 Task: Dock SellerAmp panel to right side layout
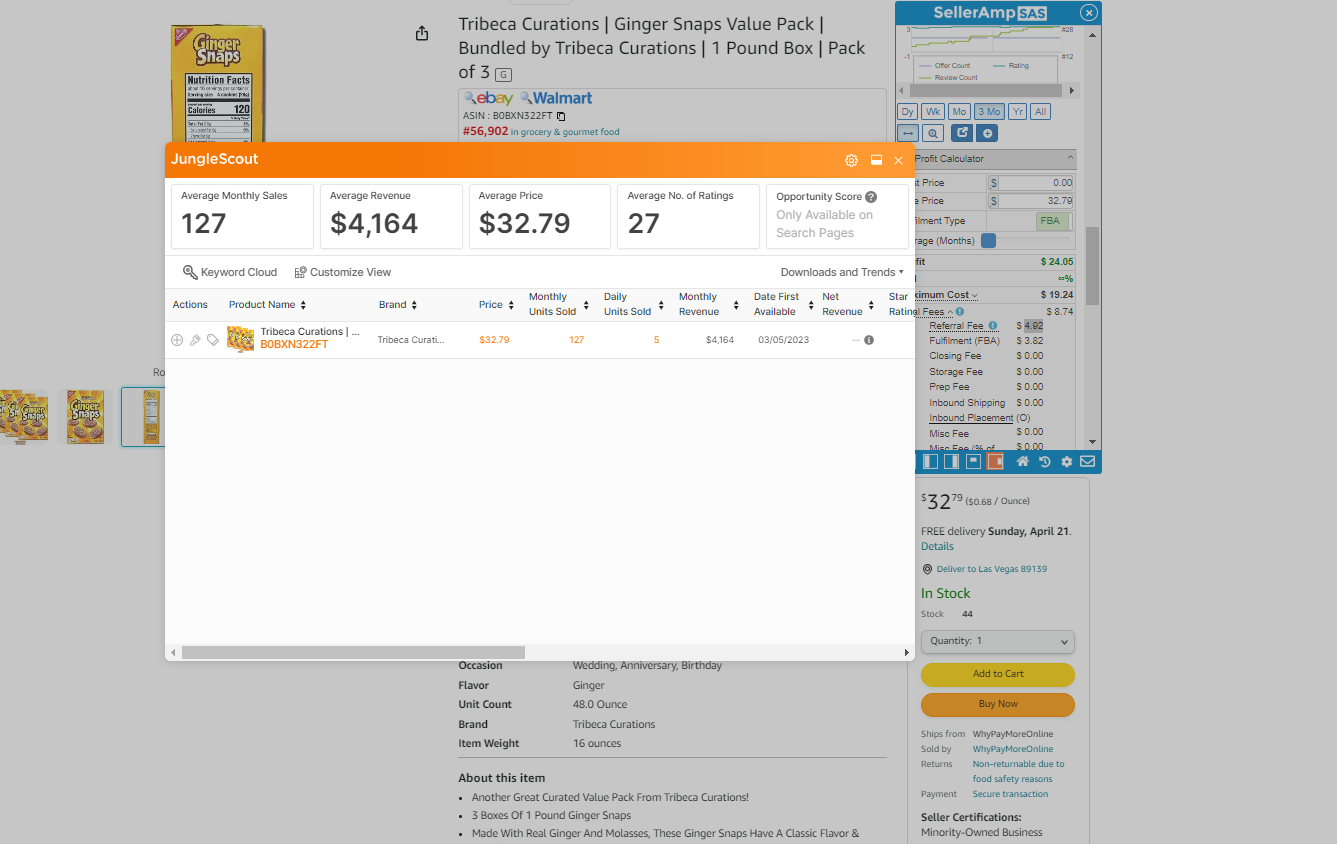tap(951, 461)
